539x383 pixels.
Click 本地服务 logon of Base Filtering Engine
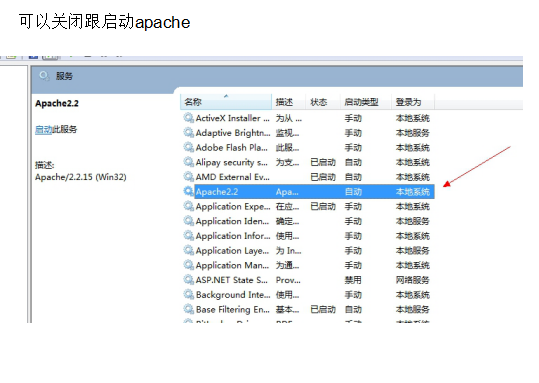(x=412, y=309)
